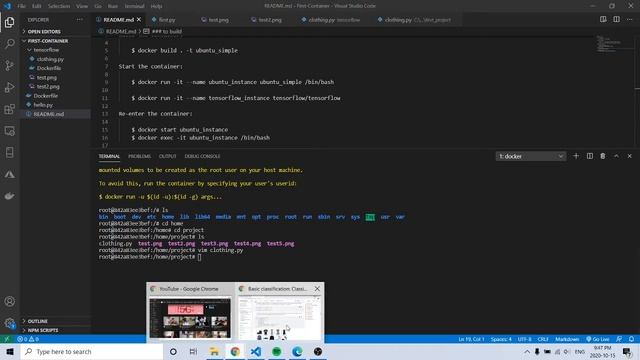The image size is (640, 360).
Task: Open the File menu
Action: click(22, 6)
